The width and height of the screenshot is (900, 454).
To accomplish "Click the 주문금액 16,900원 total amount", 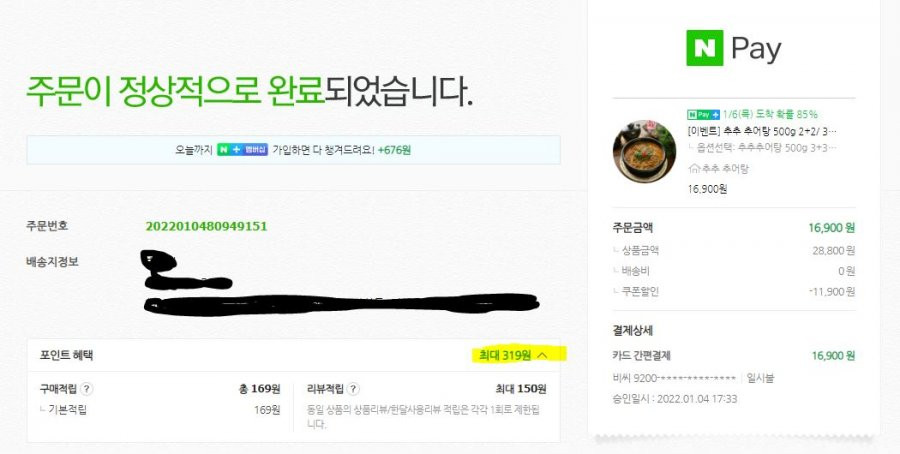I will [x=832, y=228].
